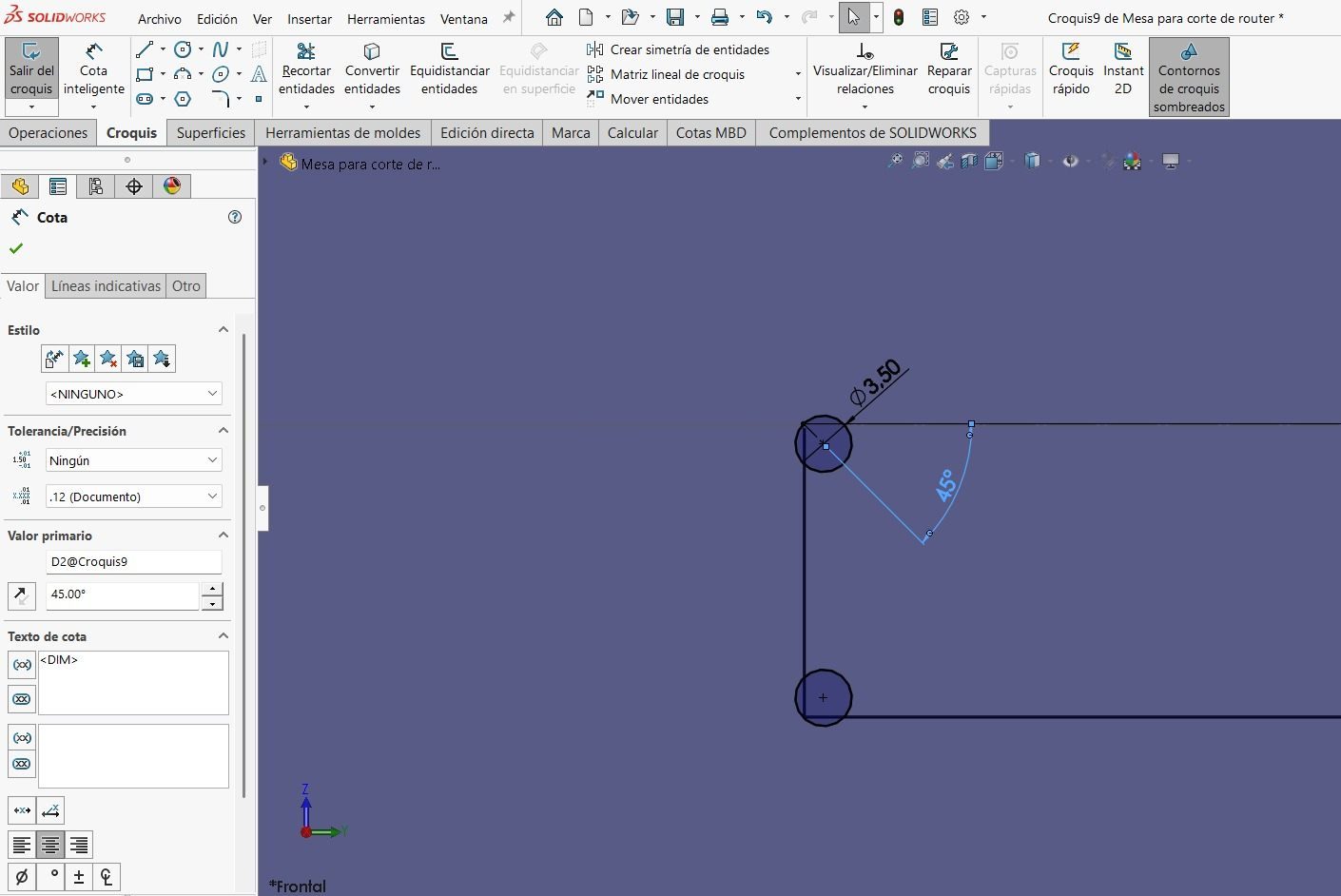Click the Home icon in title bar
This screenshot has height=896, width=1341.
tap(554, 17)
